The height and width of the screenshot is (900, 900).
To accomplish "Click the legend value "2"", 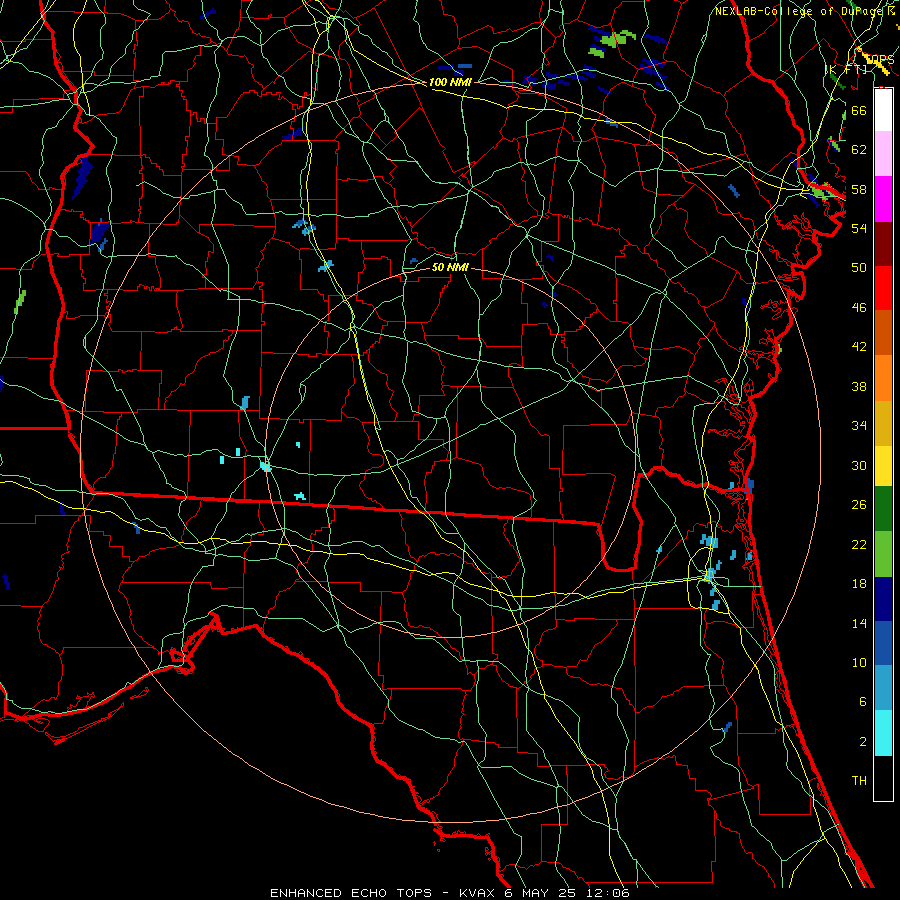I will coord(862,742).
